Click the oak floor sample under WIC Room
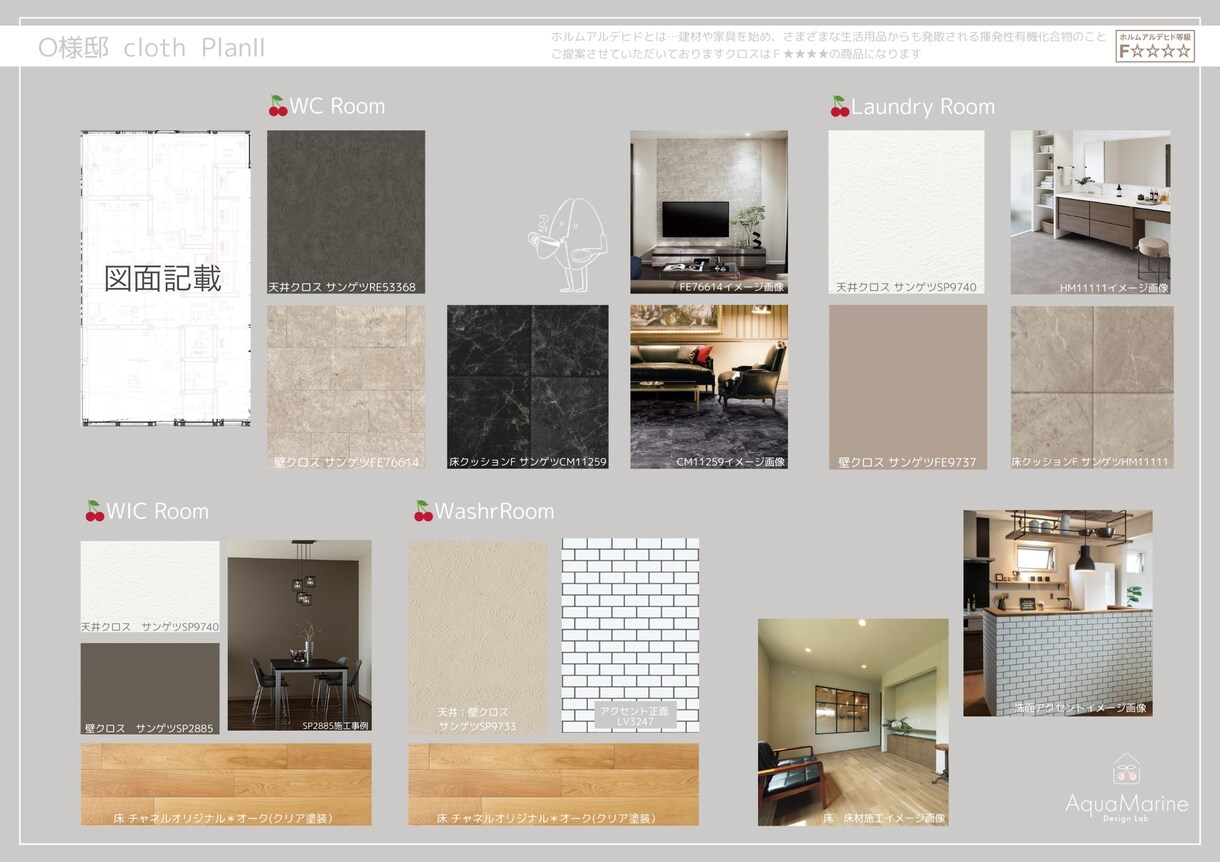 click(x=226, y=784)
